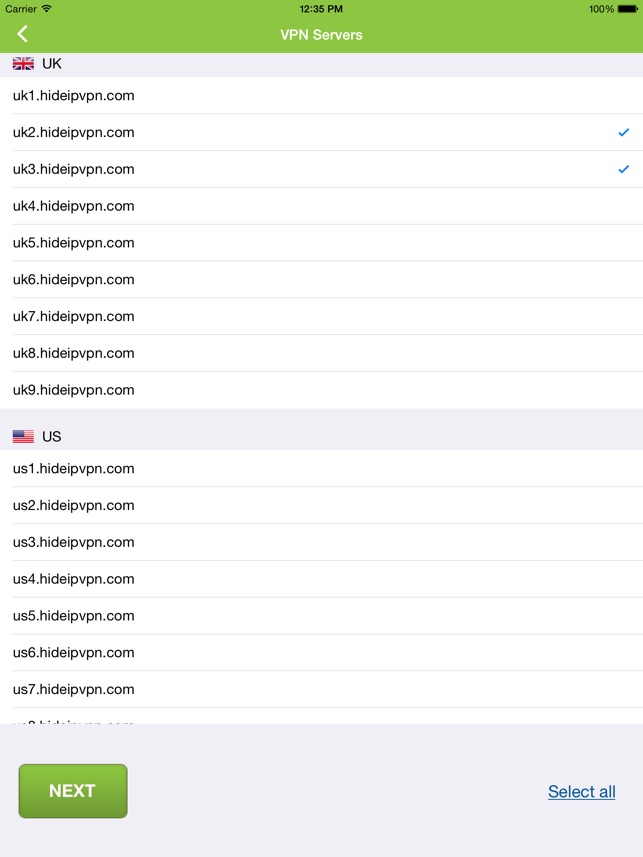Tap the battery icon in status bar
Image resolution: width=643 pixels, height=857 pixels.
628,9
